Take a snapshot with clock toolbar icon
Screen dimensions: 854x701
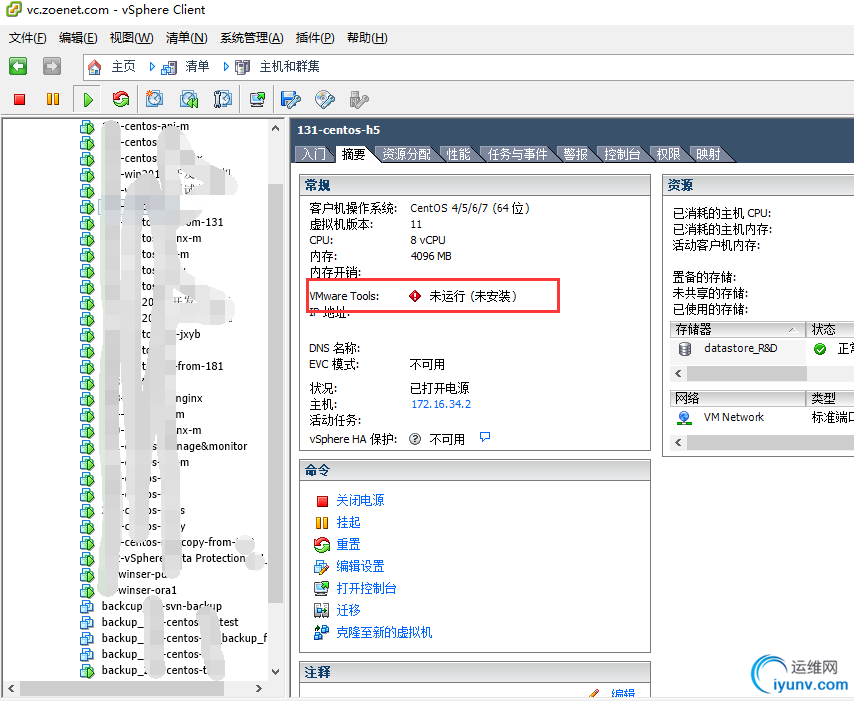155,99
